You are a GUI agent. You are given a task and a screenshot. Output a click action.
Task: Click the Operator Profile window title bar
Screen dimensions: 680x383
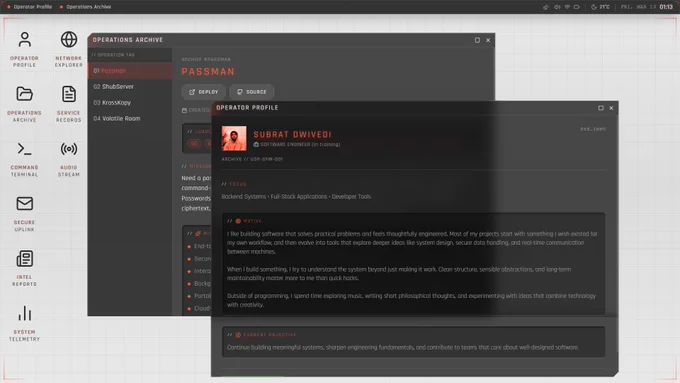pyautogui.click(x=414, y=108)
